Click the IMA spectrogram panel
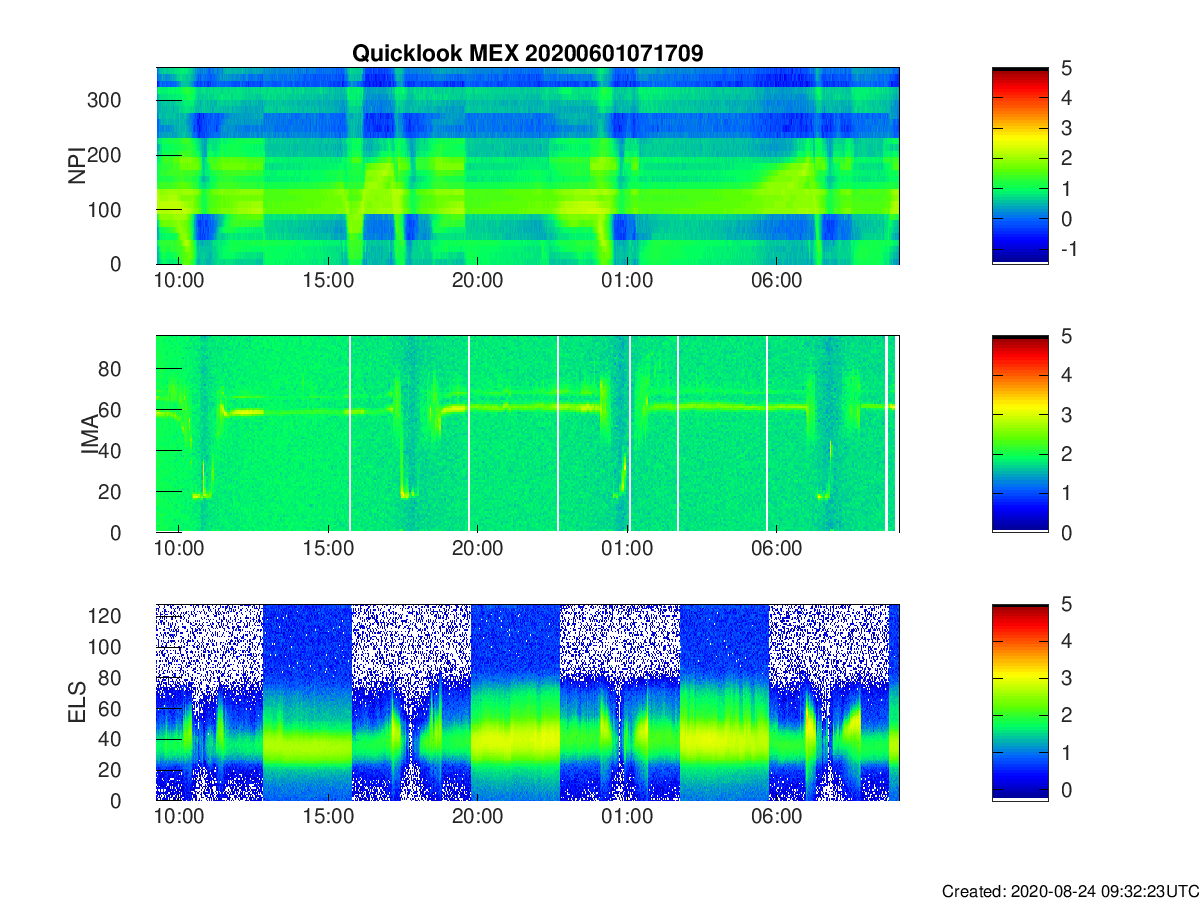This screenshot has width=1200, height=900. click(x=528, y=434)
